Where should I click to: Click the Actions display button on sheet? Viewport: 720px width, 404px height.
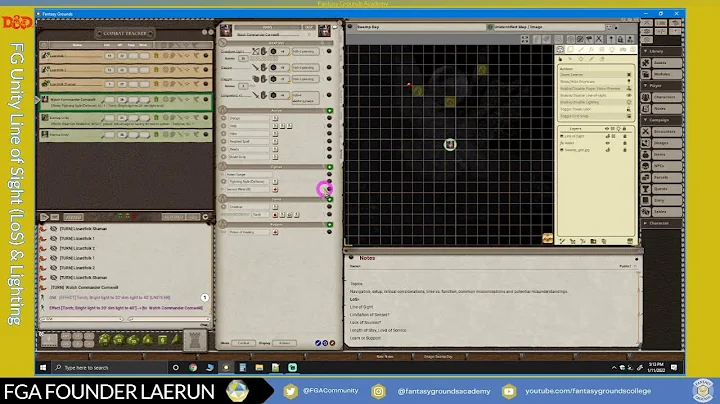click(284, 343)
